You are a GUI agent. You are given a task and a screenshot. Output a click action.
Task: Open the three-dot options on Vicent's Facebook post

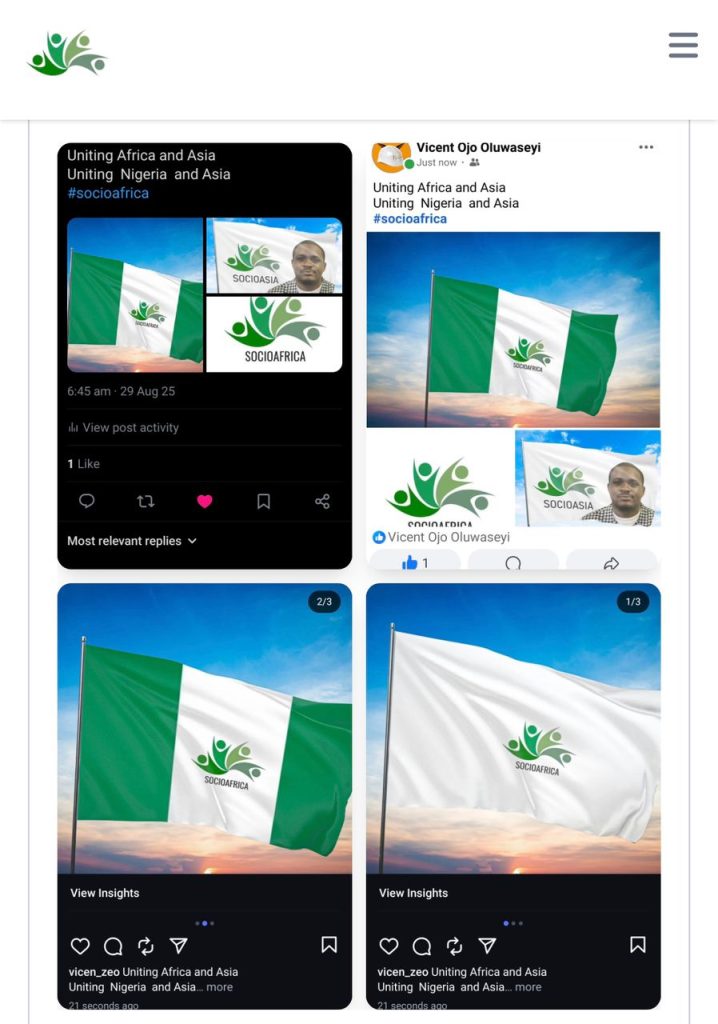click(646, 147)
